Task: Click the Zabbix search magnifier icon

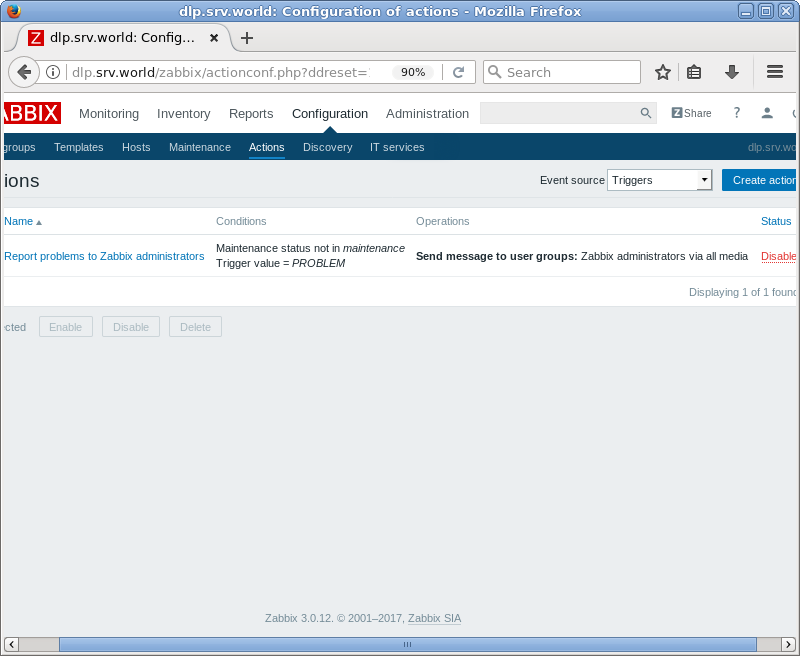Action: click(645, 113)
